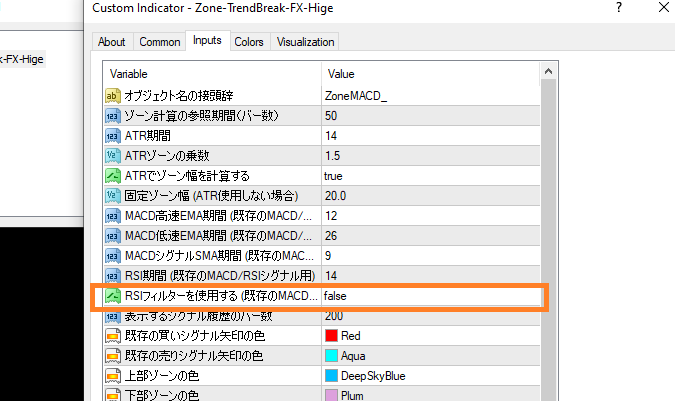This screenshot has height=401, width=675.
Task: Click the Red swatch for buy signal arrow
Action: (331, 336)
